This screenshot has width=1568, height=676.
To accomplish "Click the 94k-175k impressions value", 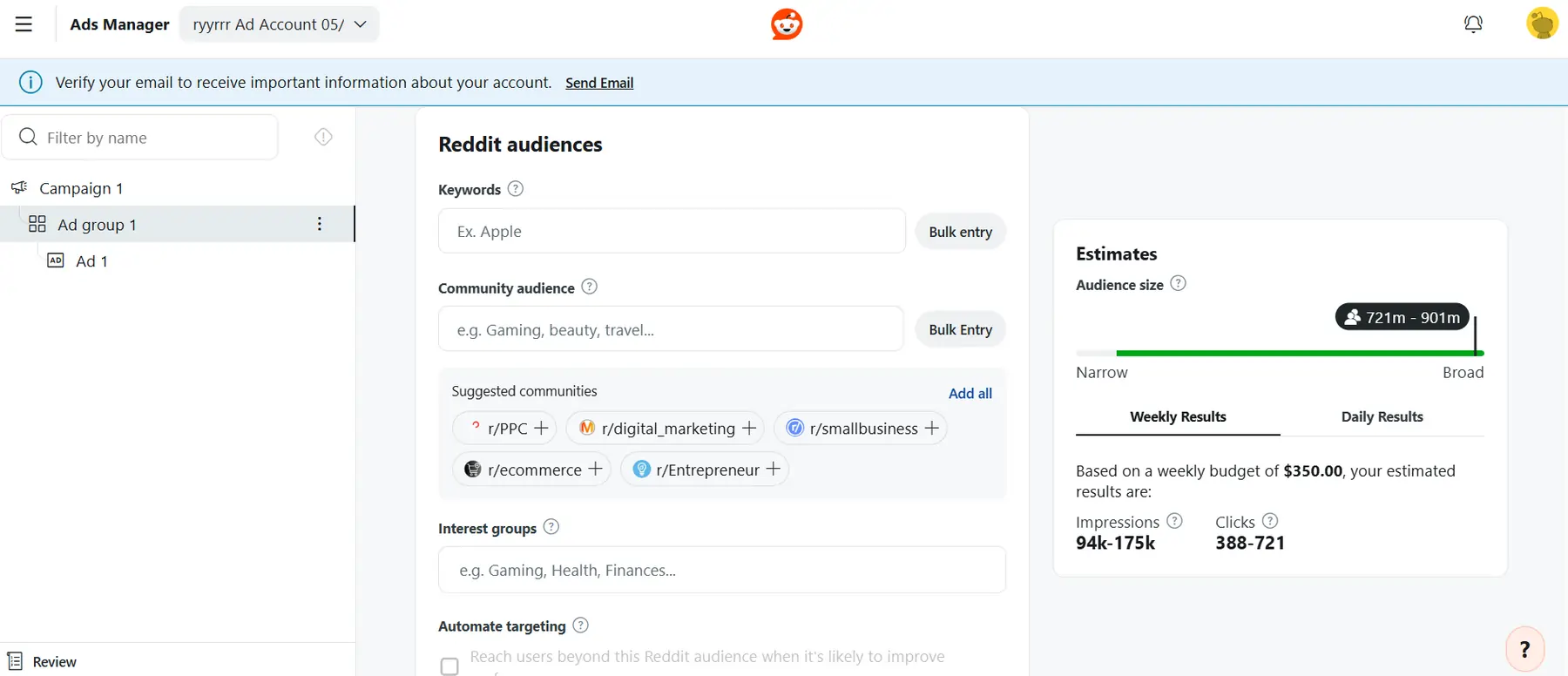I will pyautogui.click(x=1115, y=543).
